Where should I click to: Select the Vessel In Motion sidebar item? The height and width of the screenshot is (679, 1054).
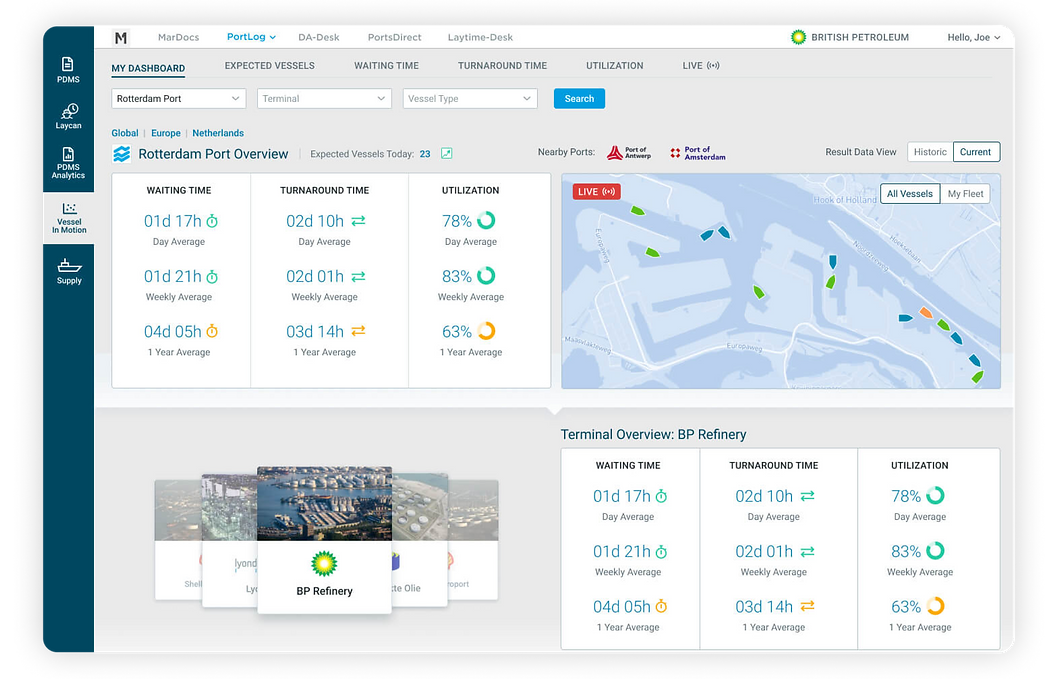[x=69, y=218]
